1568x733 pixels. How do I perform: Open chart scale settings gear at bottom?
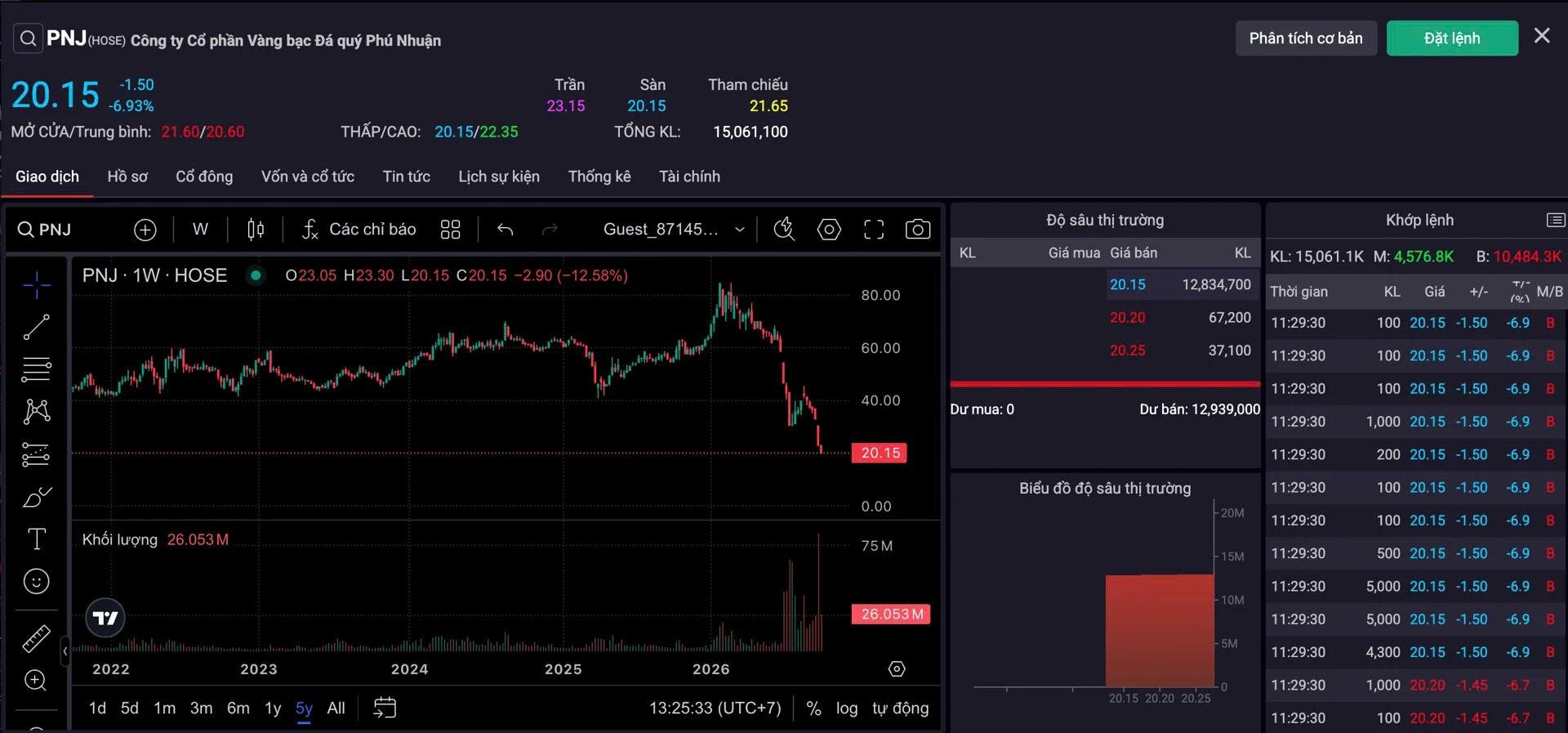coord(897,669)
